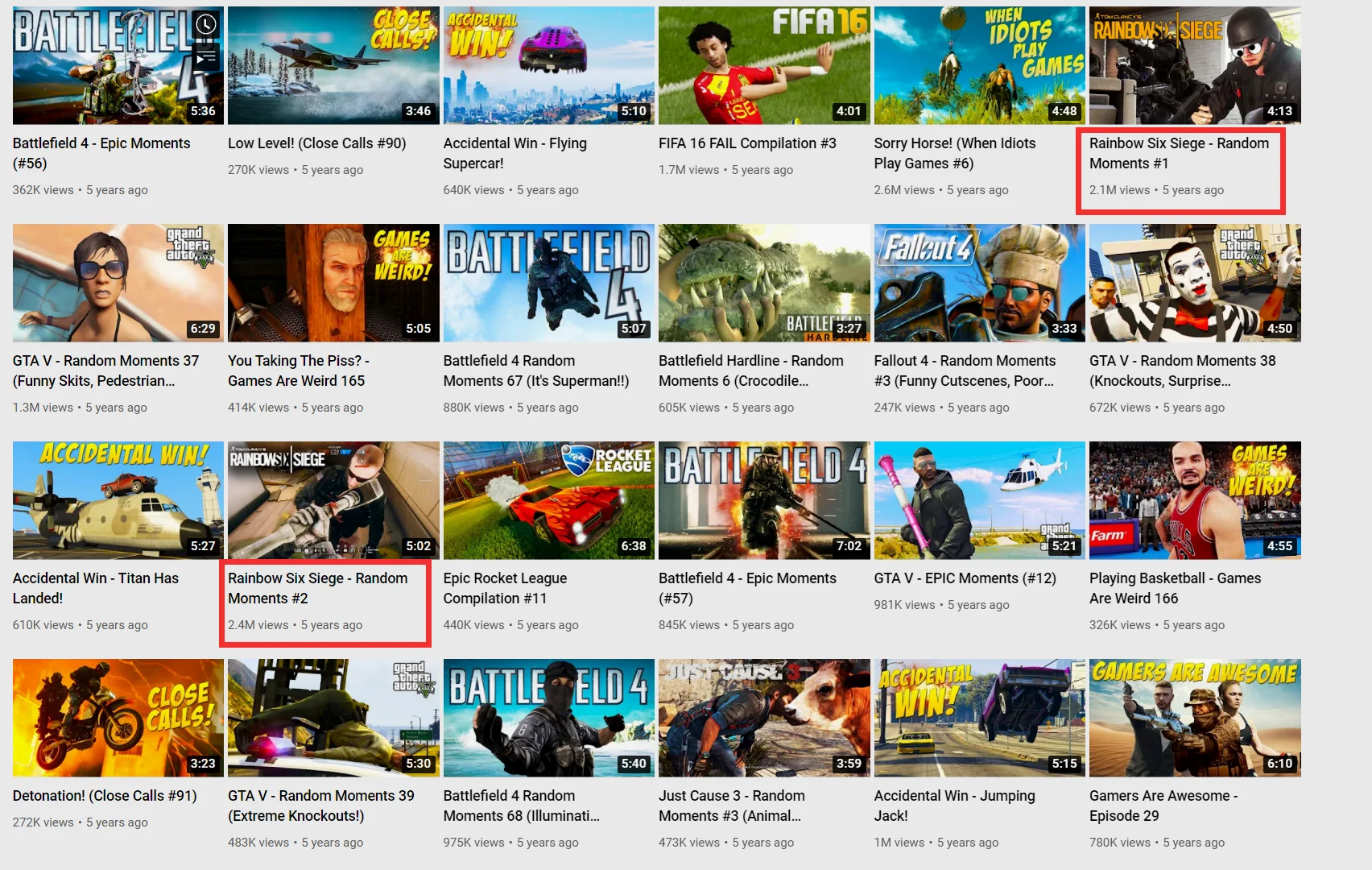The width and height of the screenshot is (1372, 870).
Task: Click the '2.6M views' text under Sorry Horse video
Action: (904, 190)
